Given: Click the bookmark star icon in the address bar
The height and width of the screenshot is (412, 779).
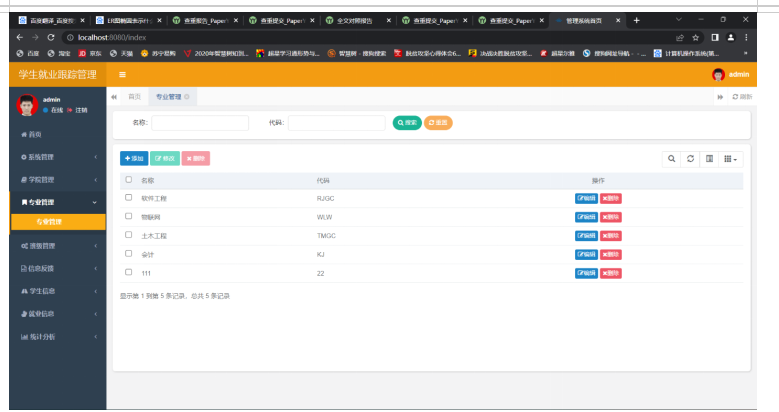Looking at the screenshot, I should click(696, 37).
